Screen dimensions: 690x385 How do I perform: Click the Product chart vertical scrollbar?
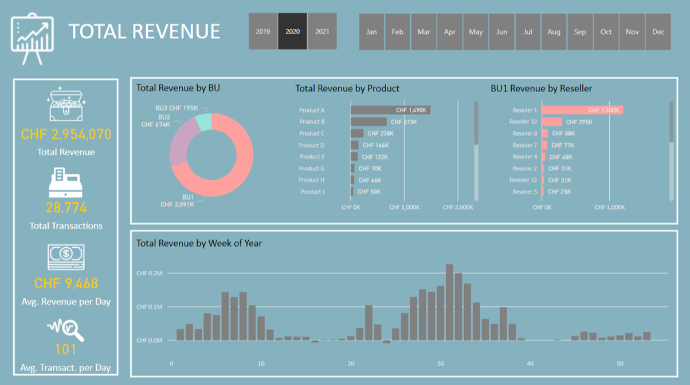coord(476,151)
